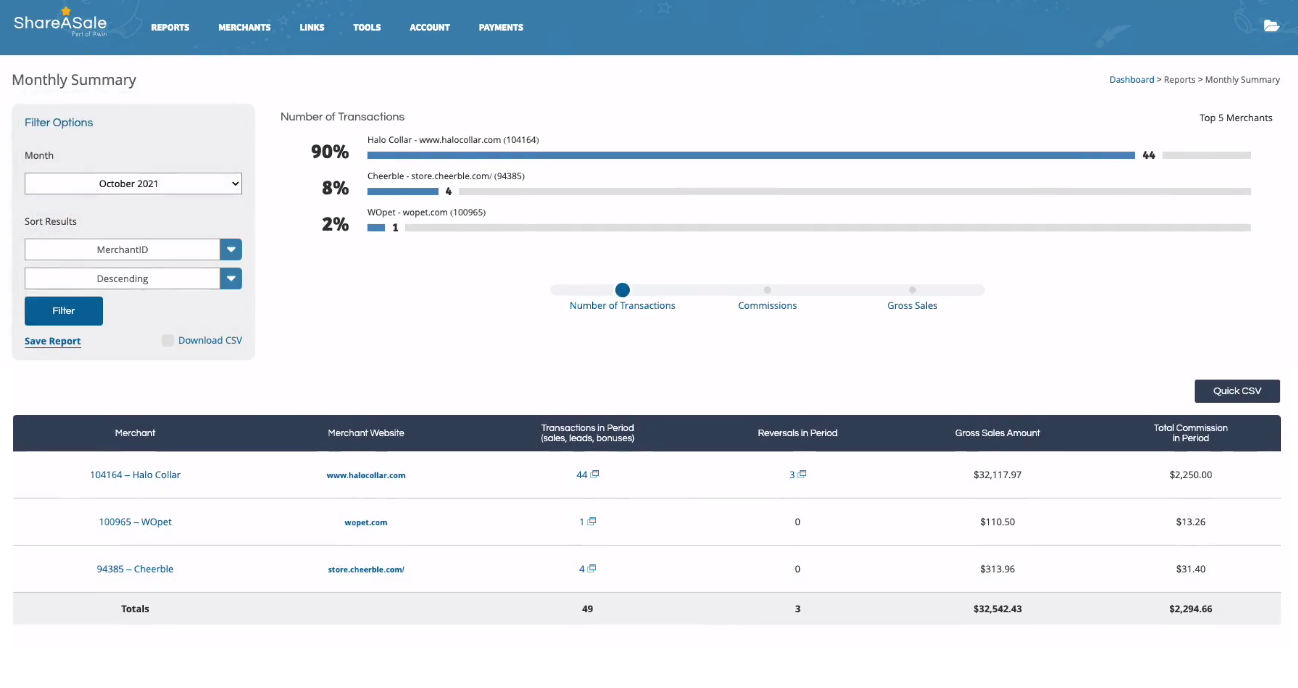Open the Links menu
Image resolution: width=1298 pixels, height=688 pixels.
point(312,27)
